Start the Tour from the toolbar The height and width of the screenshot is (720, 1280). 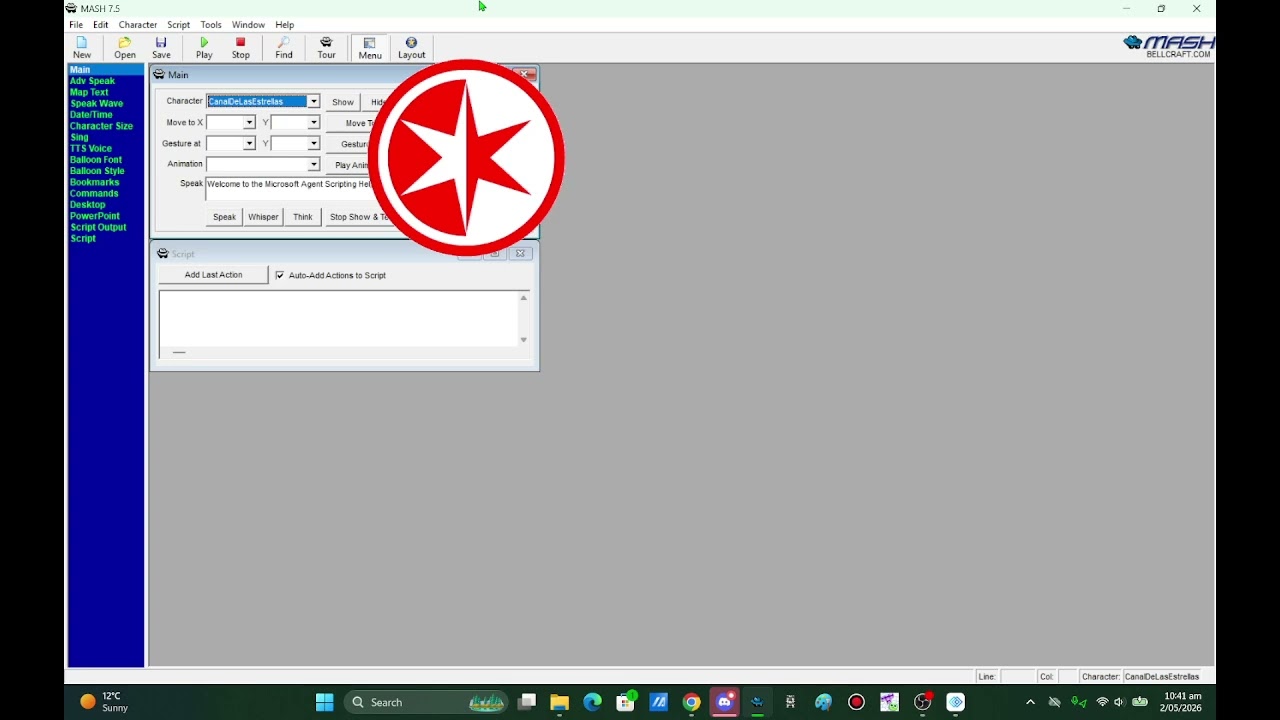[326, 48]
